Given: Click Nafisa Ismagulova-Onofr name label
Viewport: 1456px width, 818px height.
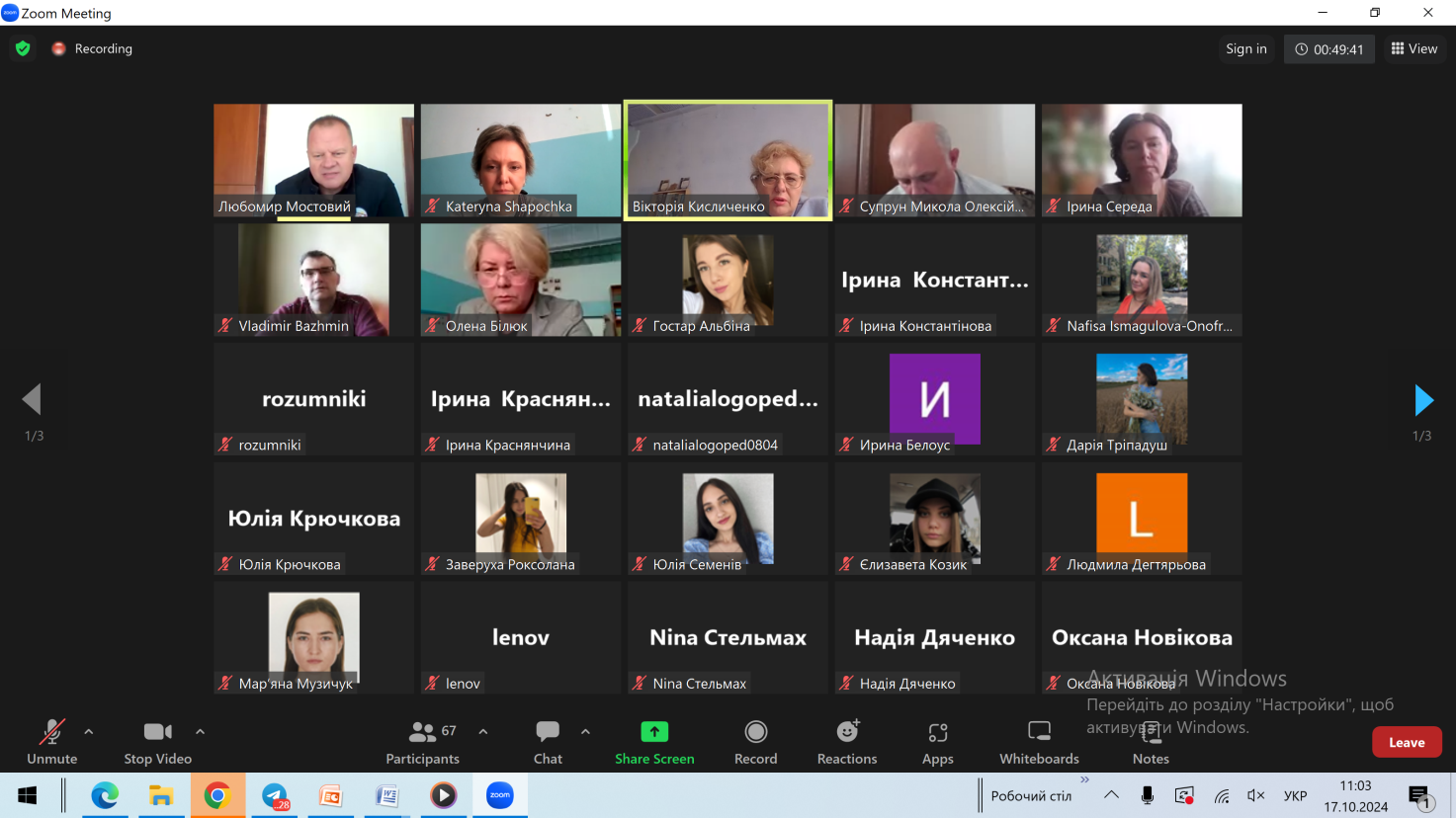Looking at the screenshot, I should pos(1150,325).
